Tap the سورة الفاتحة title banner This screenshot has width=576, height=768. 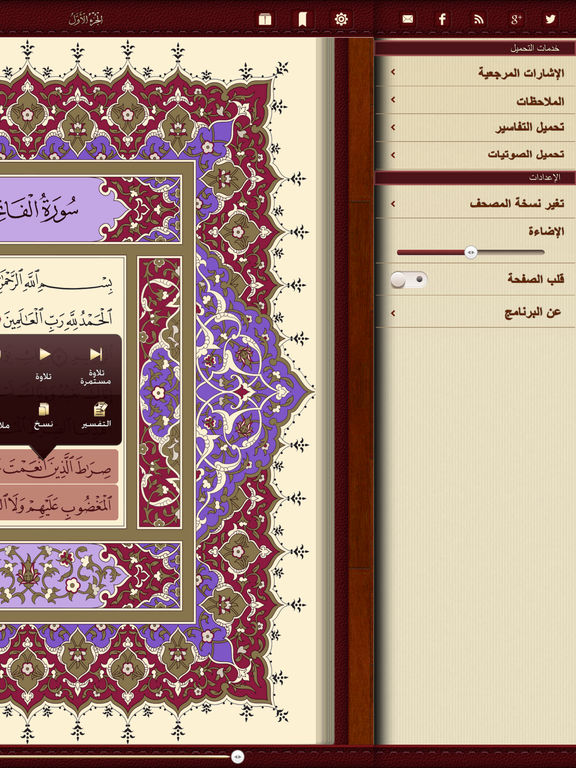pyautogui.click(x=51, y=210)
